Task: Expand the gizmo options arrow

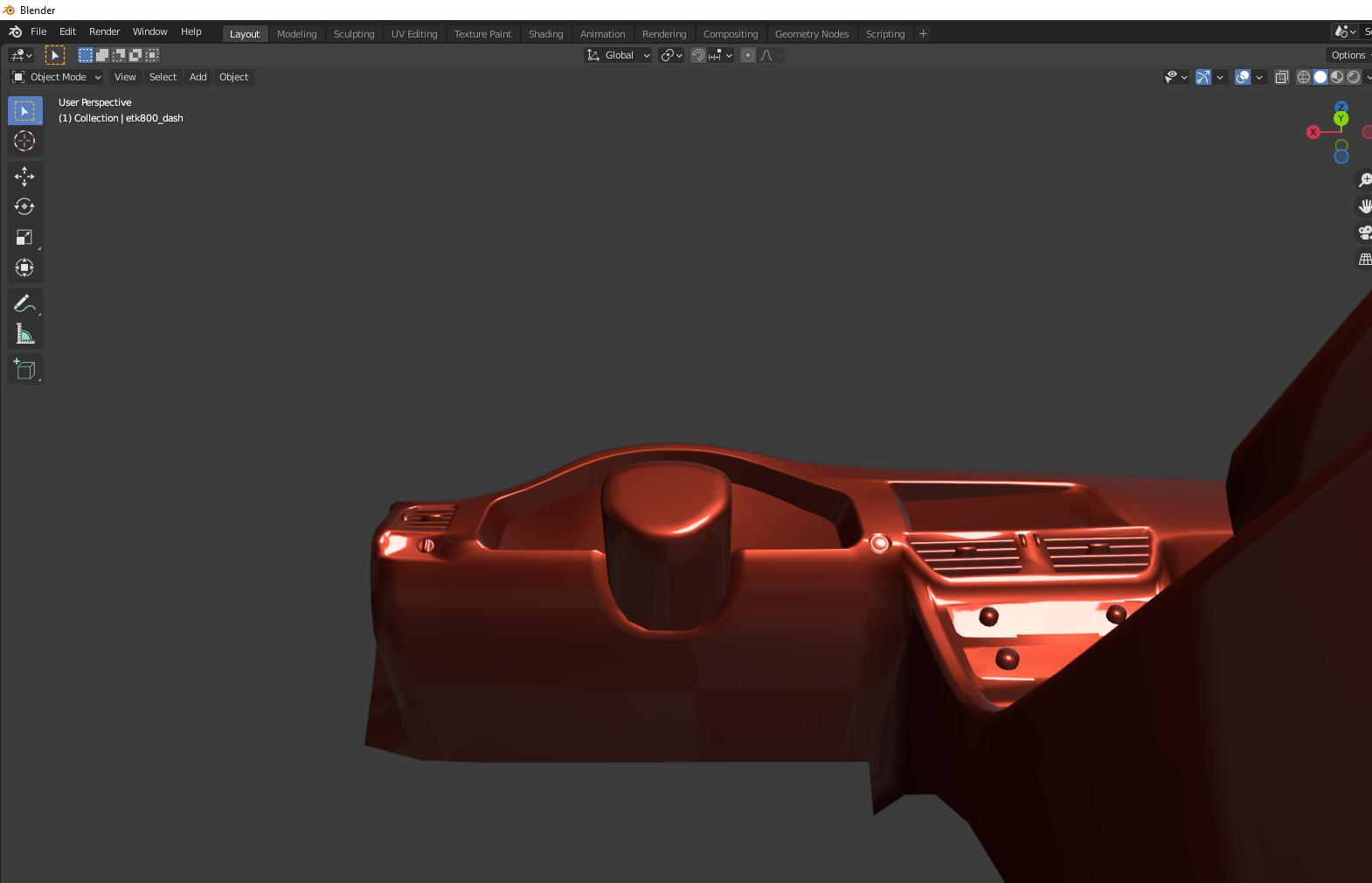Action: 1220,77
